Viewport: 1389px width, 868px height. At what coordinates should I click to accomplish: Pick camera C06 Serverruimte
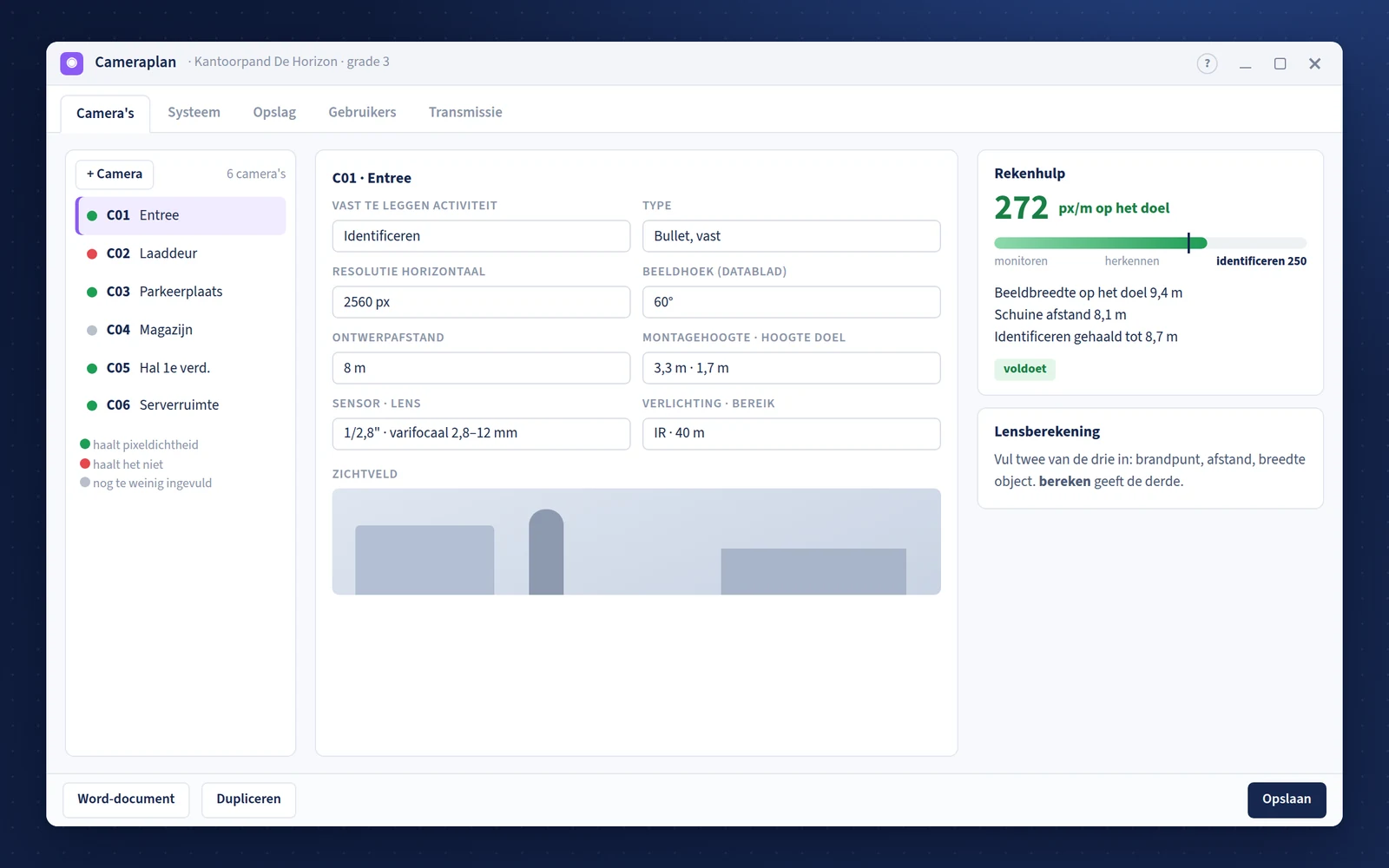pos(181,405)
